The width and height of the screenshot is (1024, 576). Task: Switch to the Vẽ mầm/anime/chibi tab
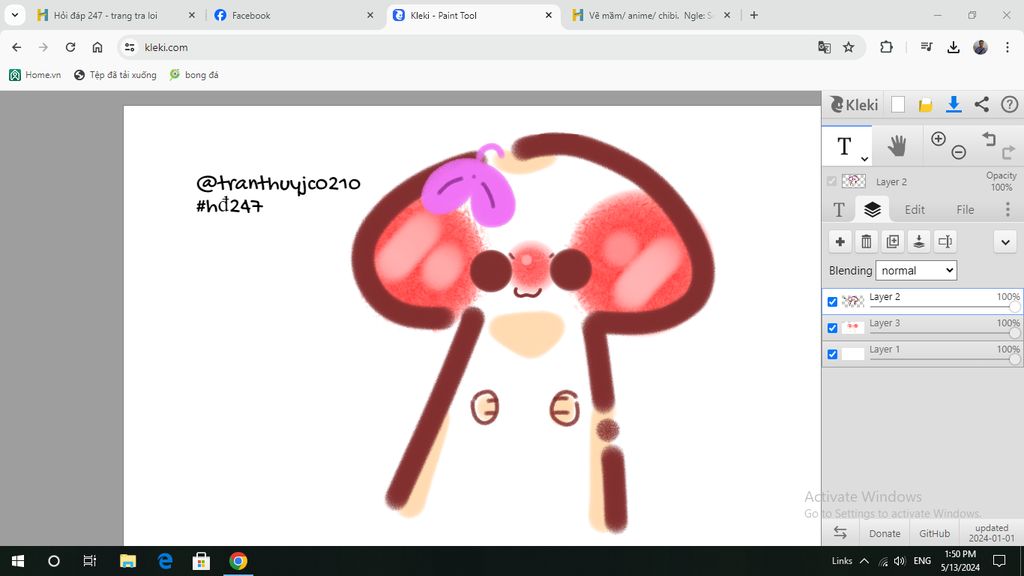point(650,15)
